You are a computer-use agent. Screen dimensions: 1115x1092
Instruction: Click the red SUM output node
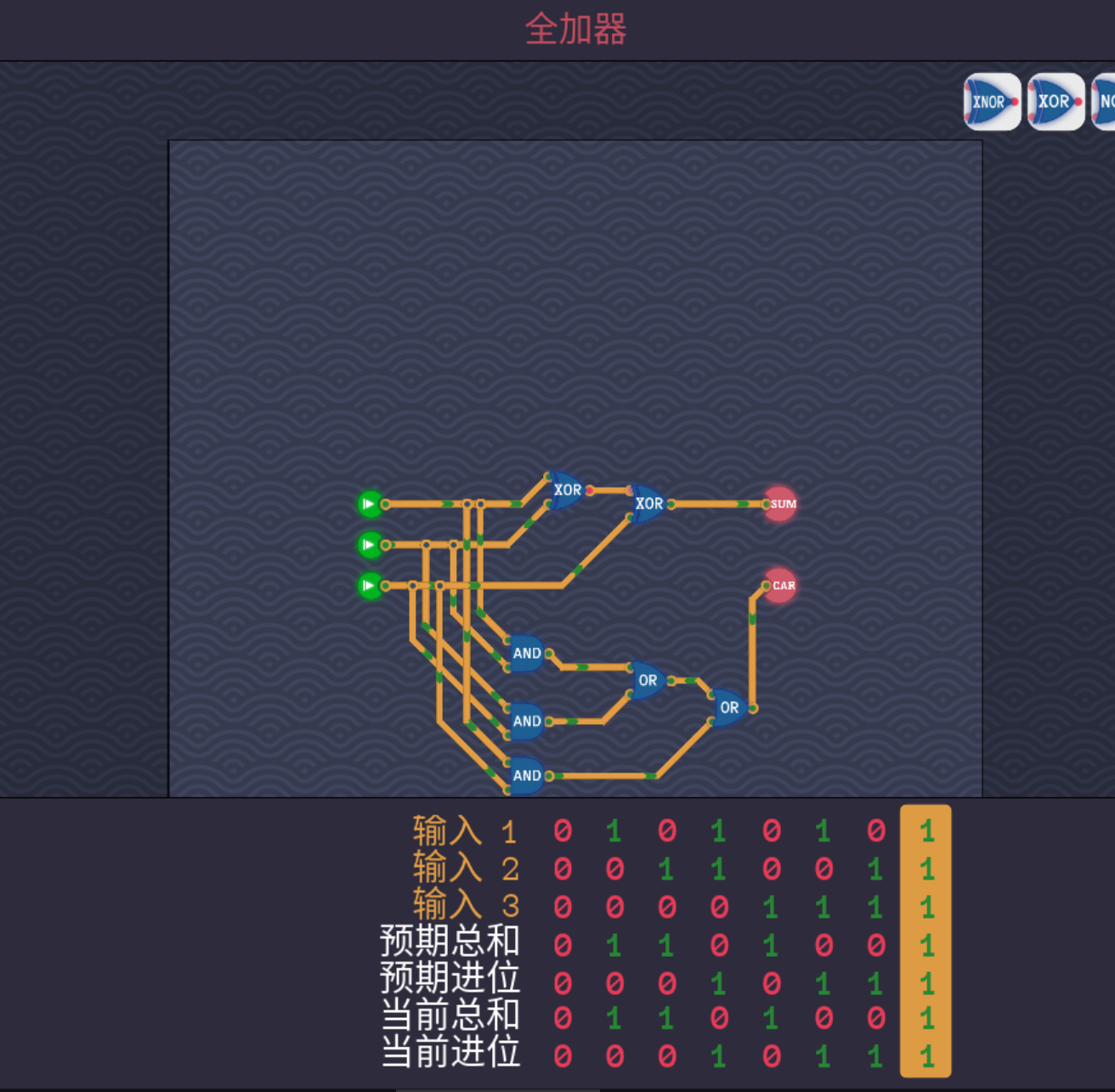point(781,504)
